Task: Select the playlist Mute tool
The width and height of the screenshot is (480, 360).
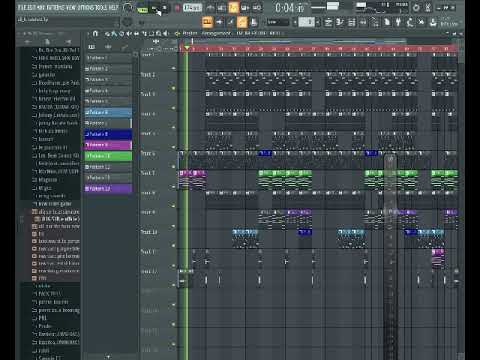Action: 129,34
